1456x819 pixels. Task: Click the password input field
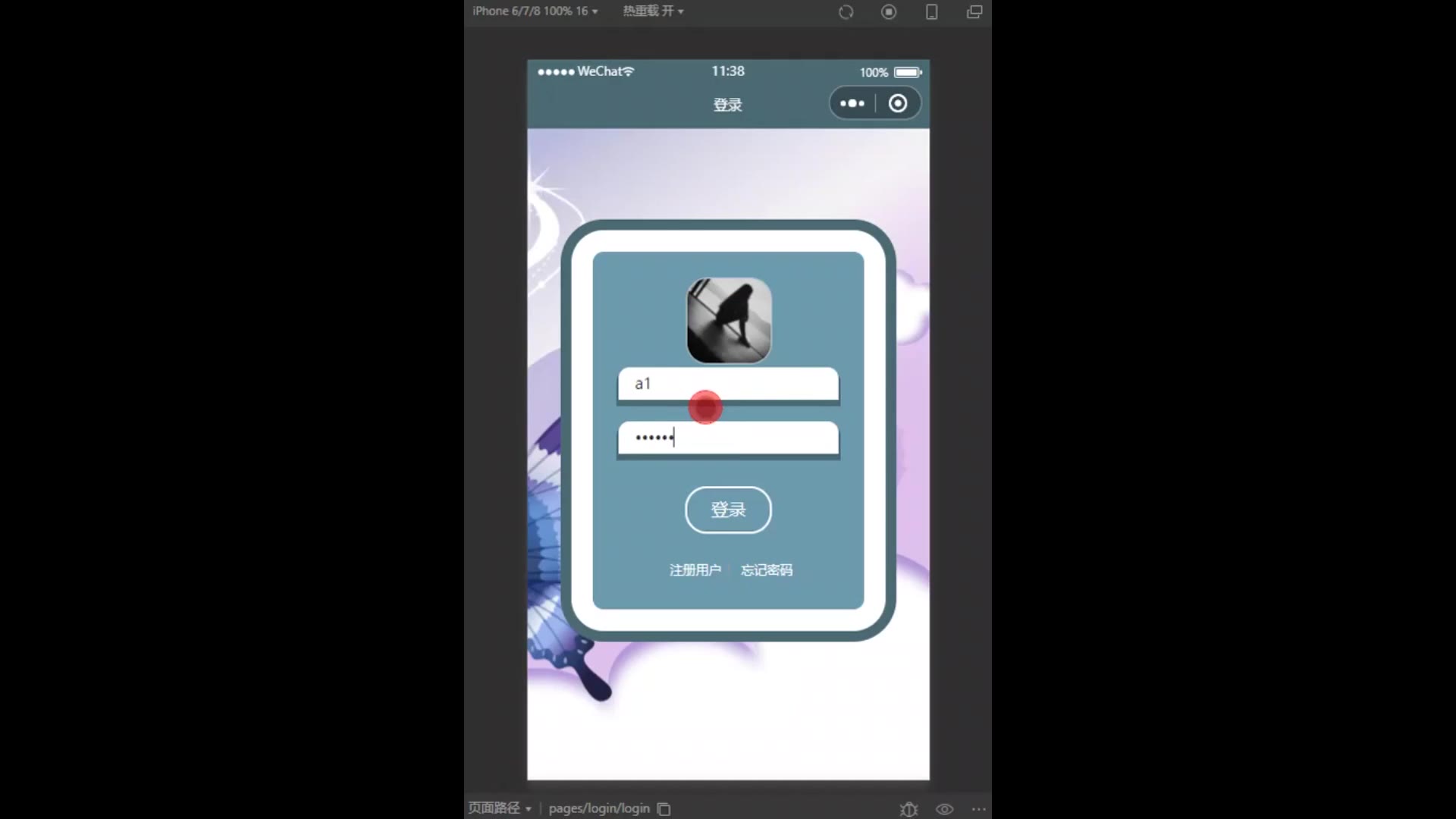pos(728,438)
